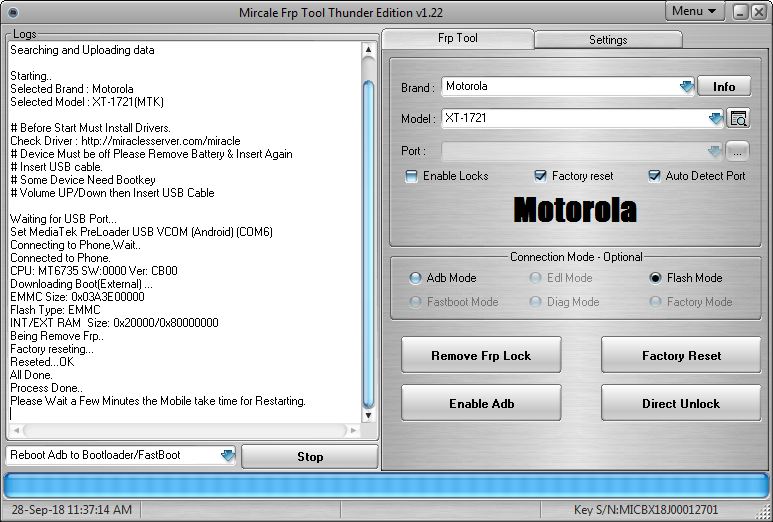The height and width of the screenshot is (522, 773).
Task: Toggle the Auto Detect Port checkbox
Action: tap(654, 176)
